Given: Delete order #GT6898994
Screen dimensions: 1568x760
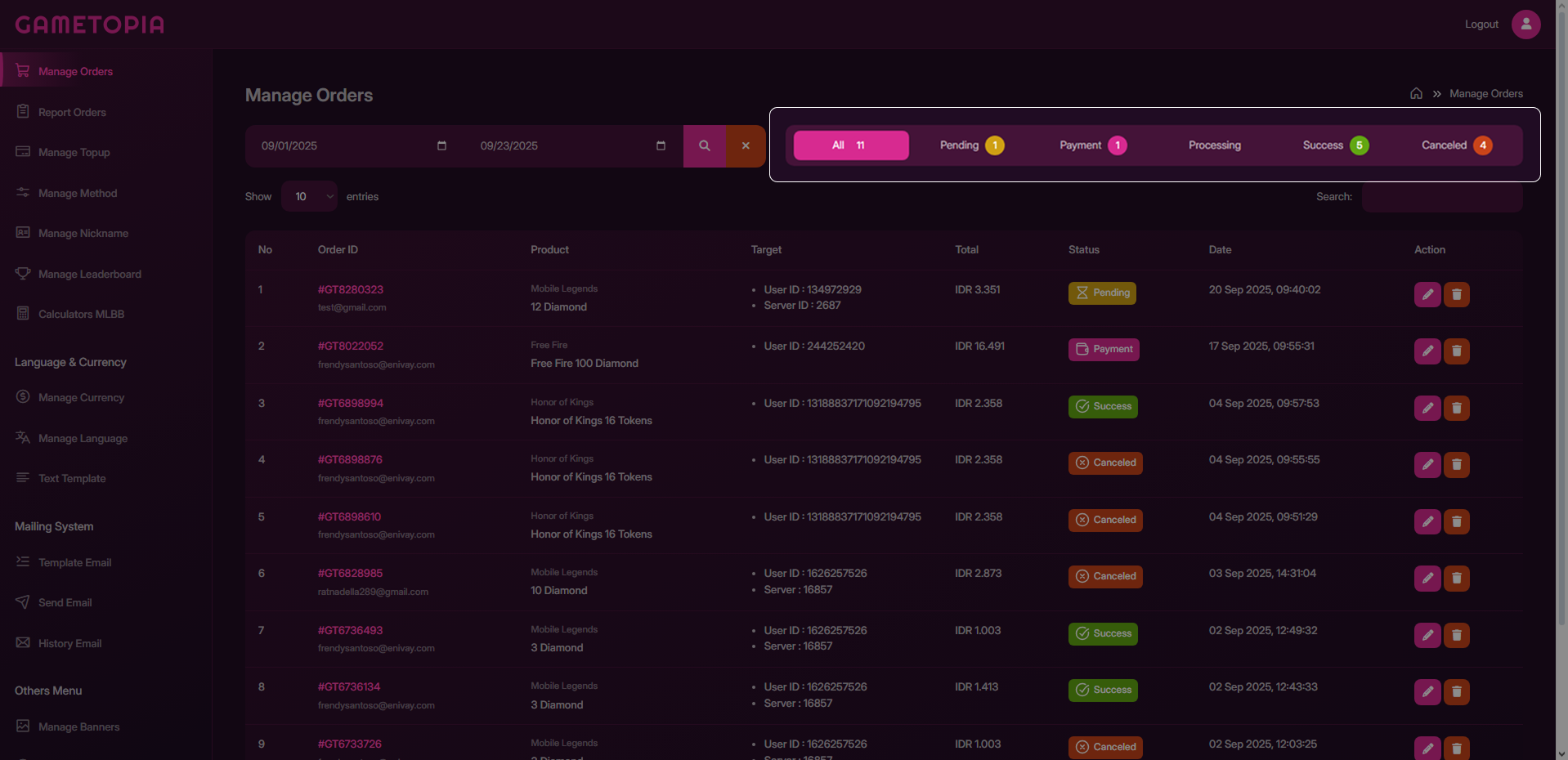Looking at the screenshot, I should pos(1457,408).
